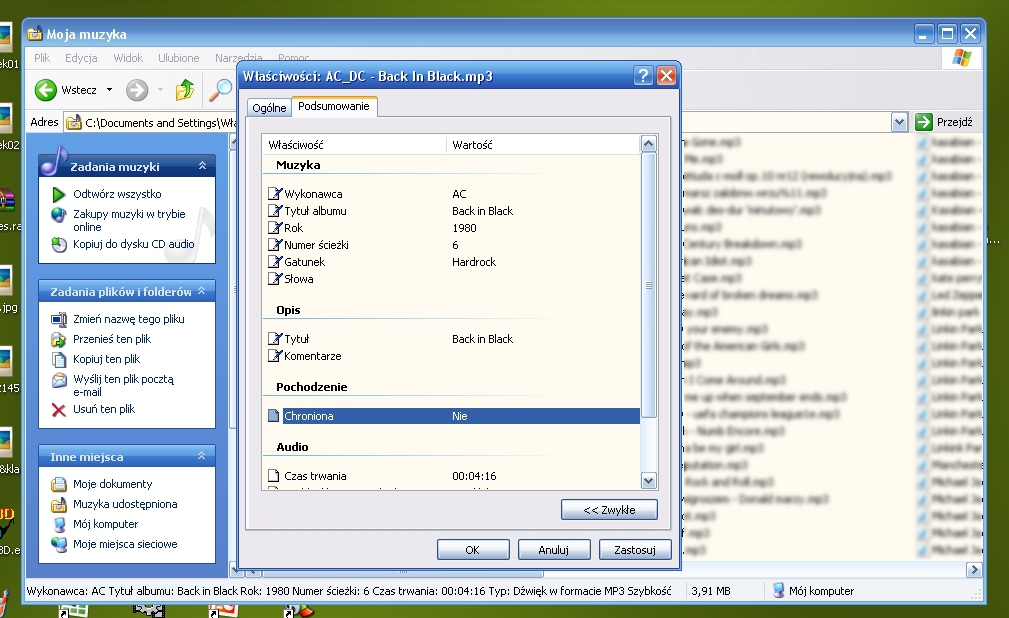Collapse the Zadania muzyki panel
This screenshot has height=618, width=1009.
pyautogui.click(x=202, y=166)
